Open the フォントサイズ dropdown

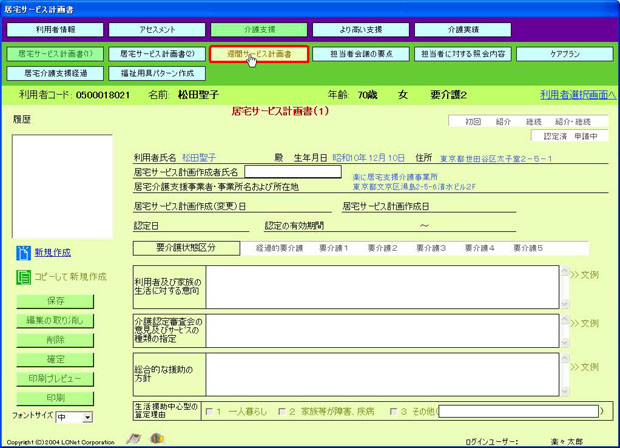point(88,417)
